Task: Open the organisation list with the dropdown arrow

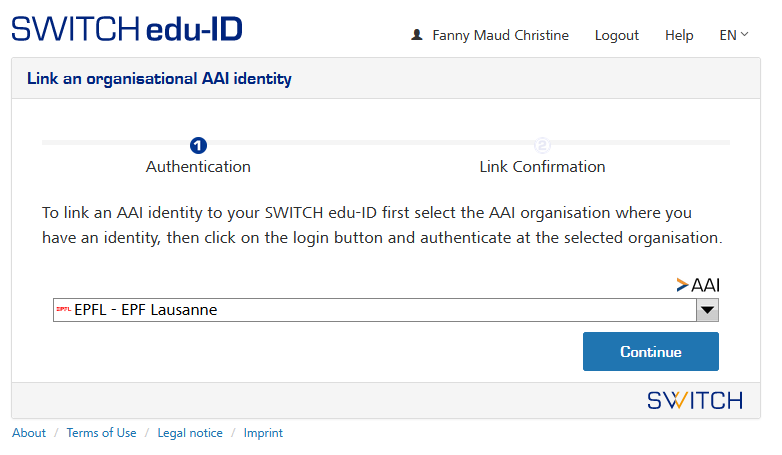Action: 708,310
